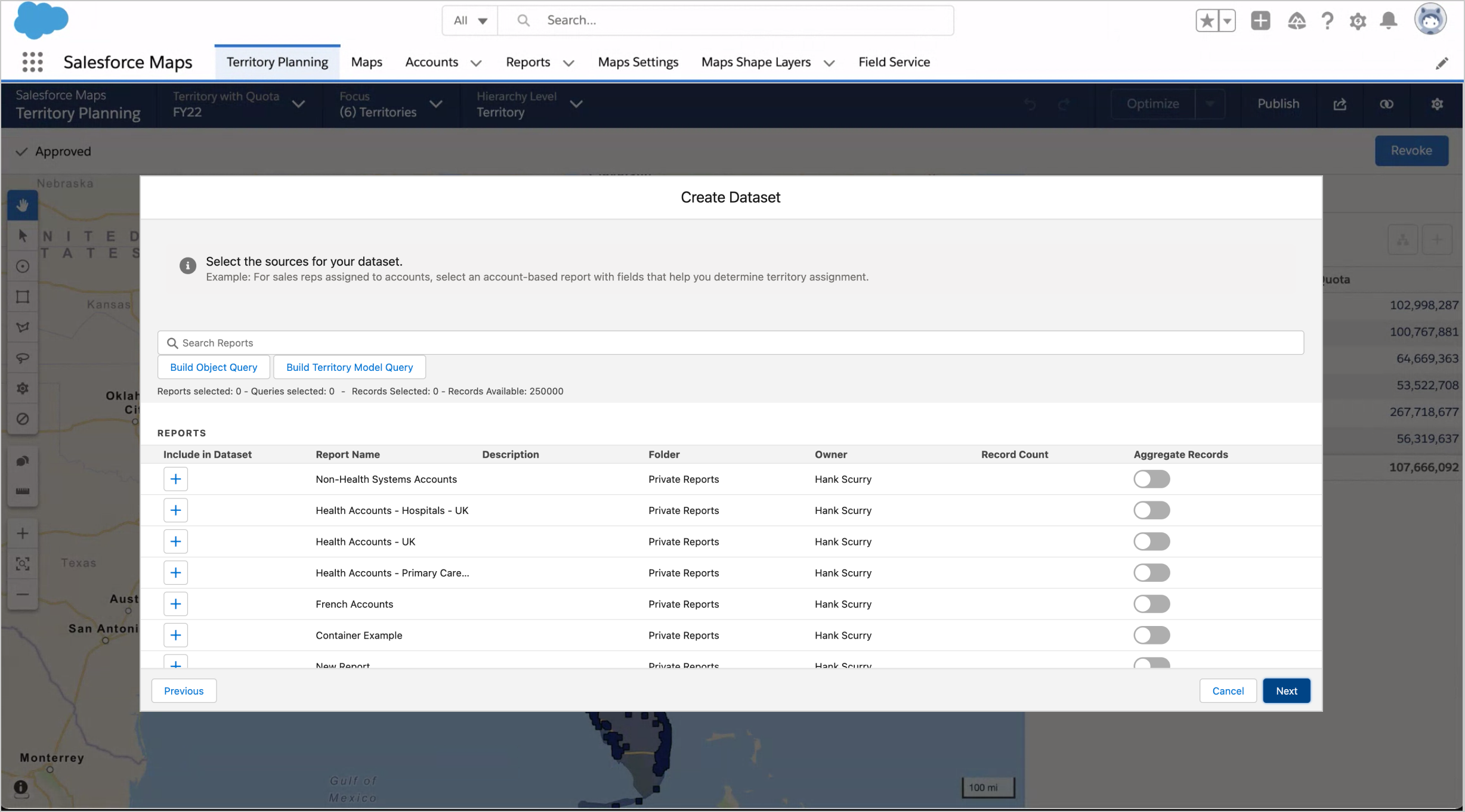Include Non-Health Systems Accounts in dataset

coord(175,479)
